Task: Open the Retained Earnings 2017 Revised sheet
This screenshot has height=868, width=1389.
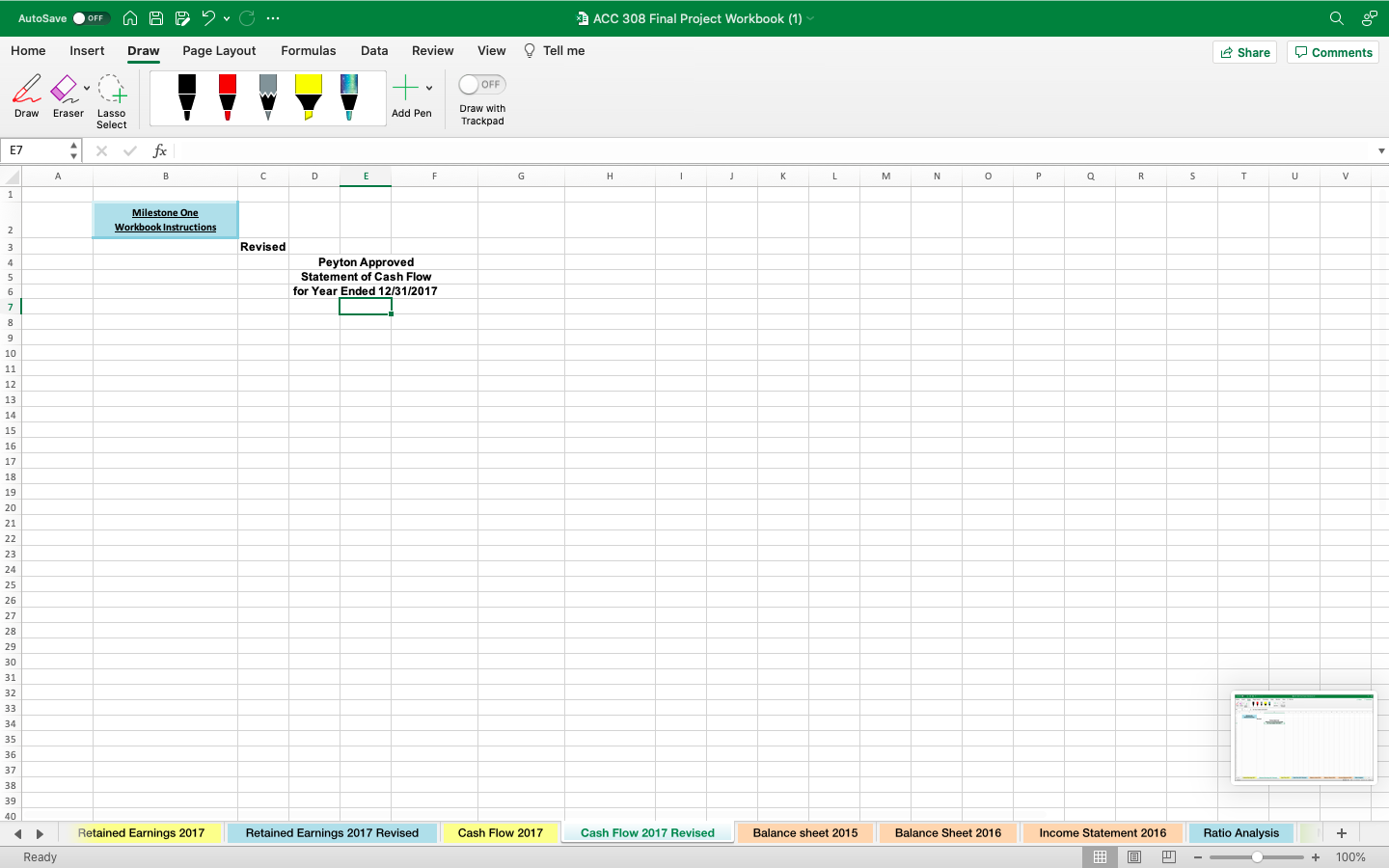Action: pyautogui.click(x=332, y=833)
